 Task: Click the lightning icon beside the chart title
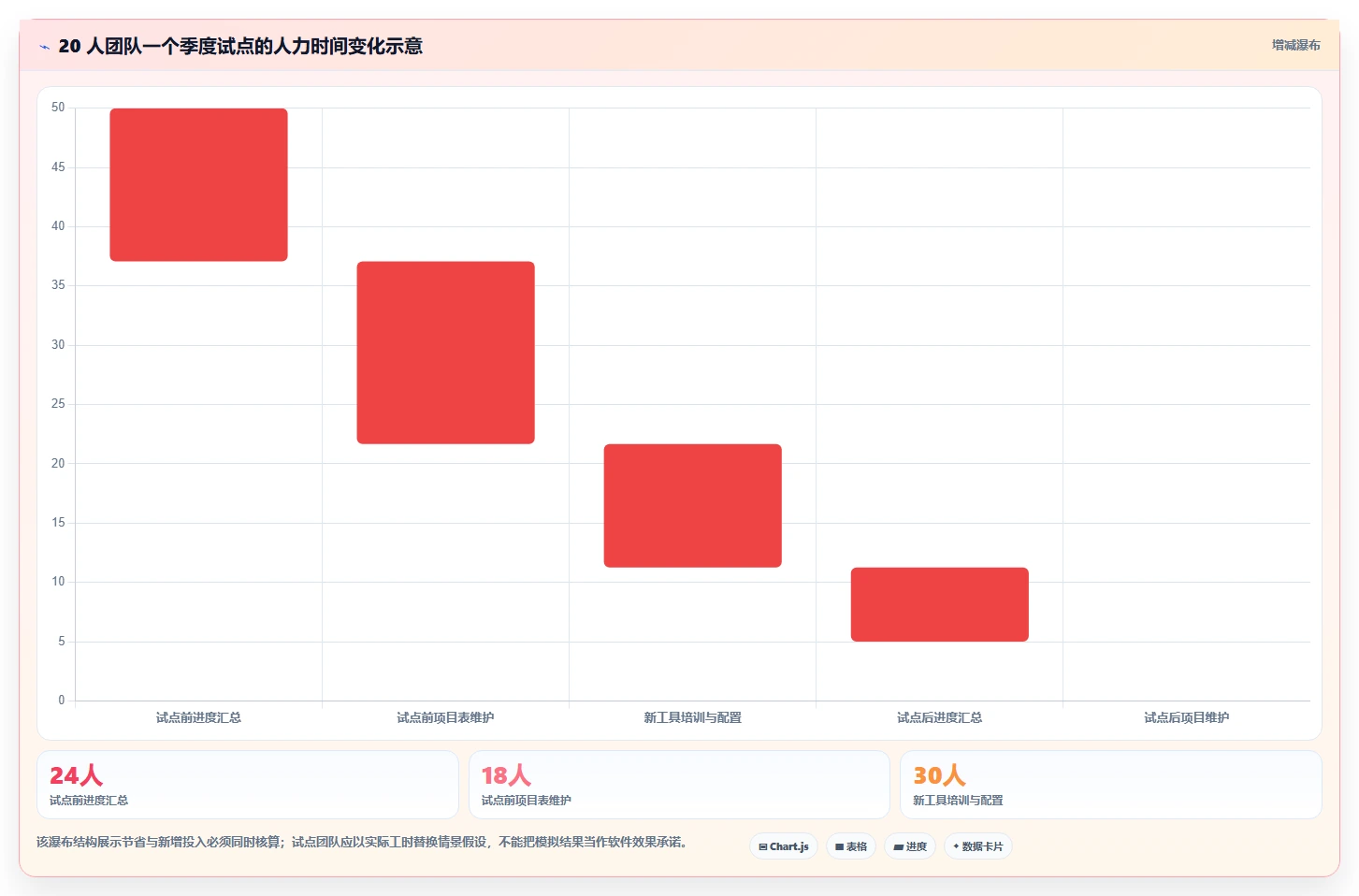click(44, 47)
